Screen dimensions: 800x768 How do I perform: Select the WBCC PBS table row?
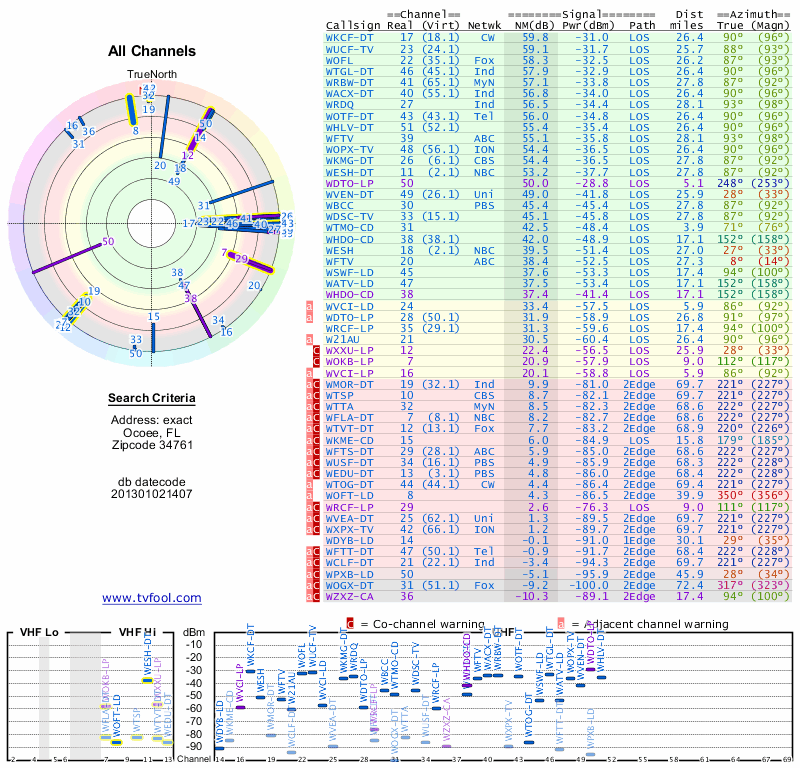[557, 206]
